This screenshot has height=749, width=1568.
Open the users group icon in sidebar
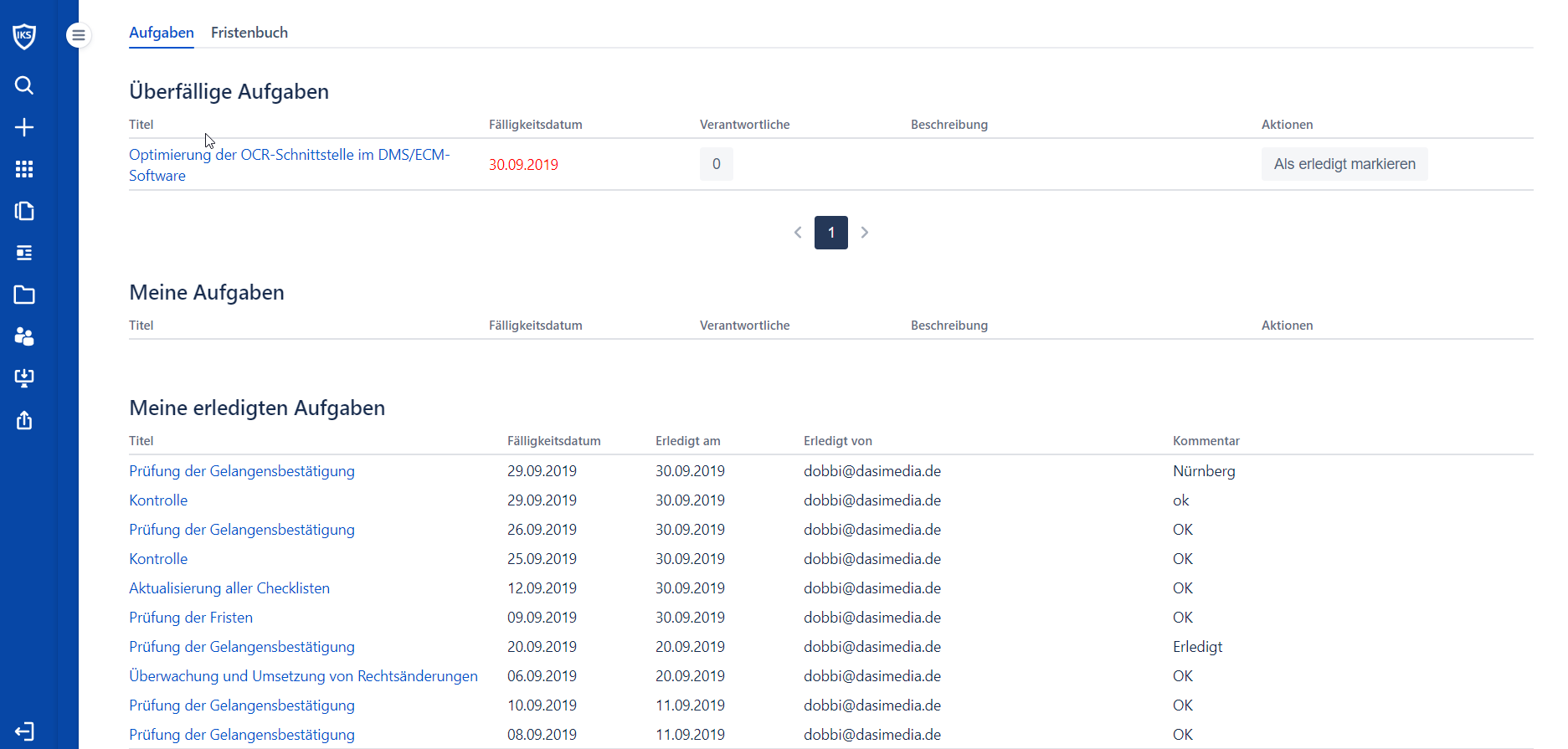(x=24, y=336)
